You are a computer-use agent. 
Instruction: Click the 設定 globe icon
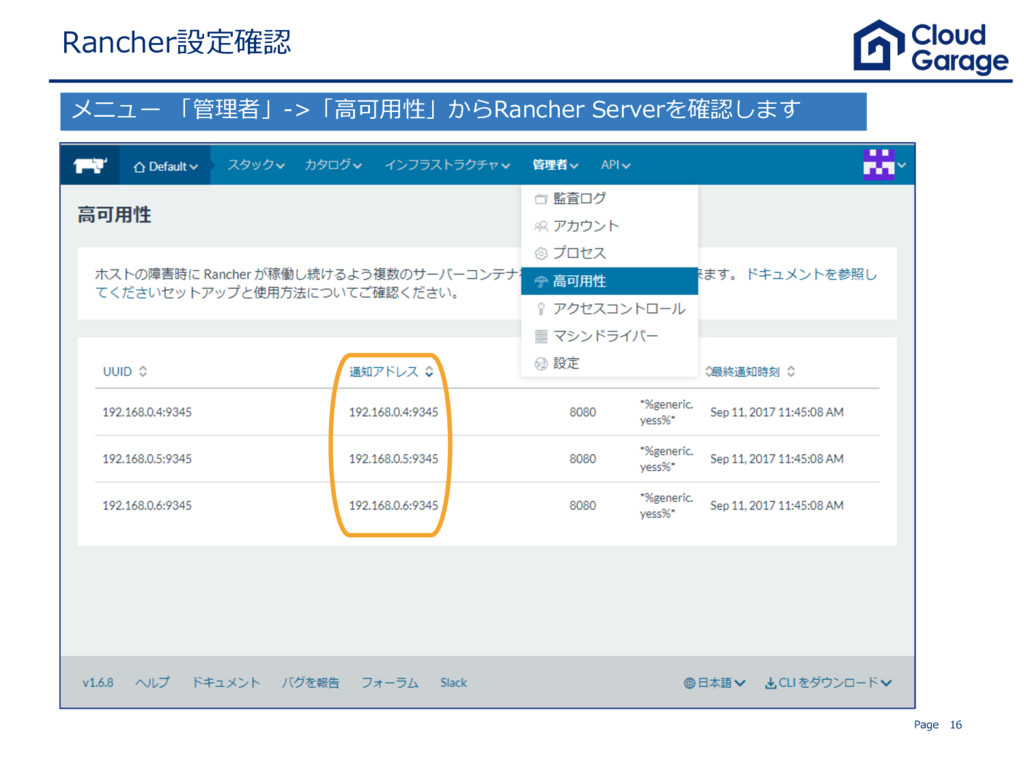pos(541,364)
